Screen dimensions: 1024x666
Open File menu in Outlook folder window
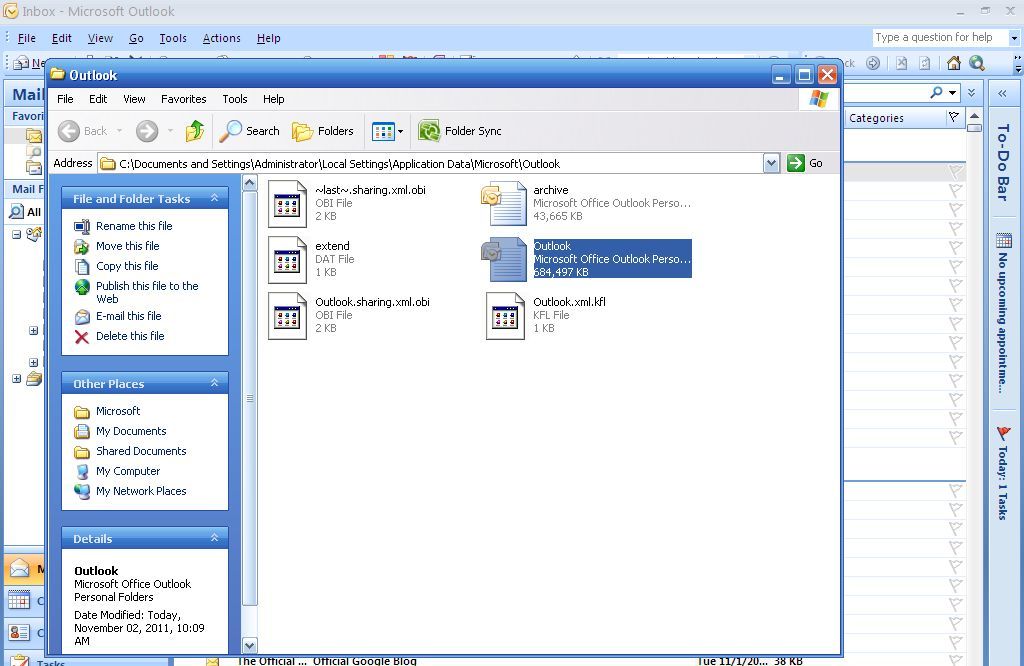click(x=65, y=99)
